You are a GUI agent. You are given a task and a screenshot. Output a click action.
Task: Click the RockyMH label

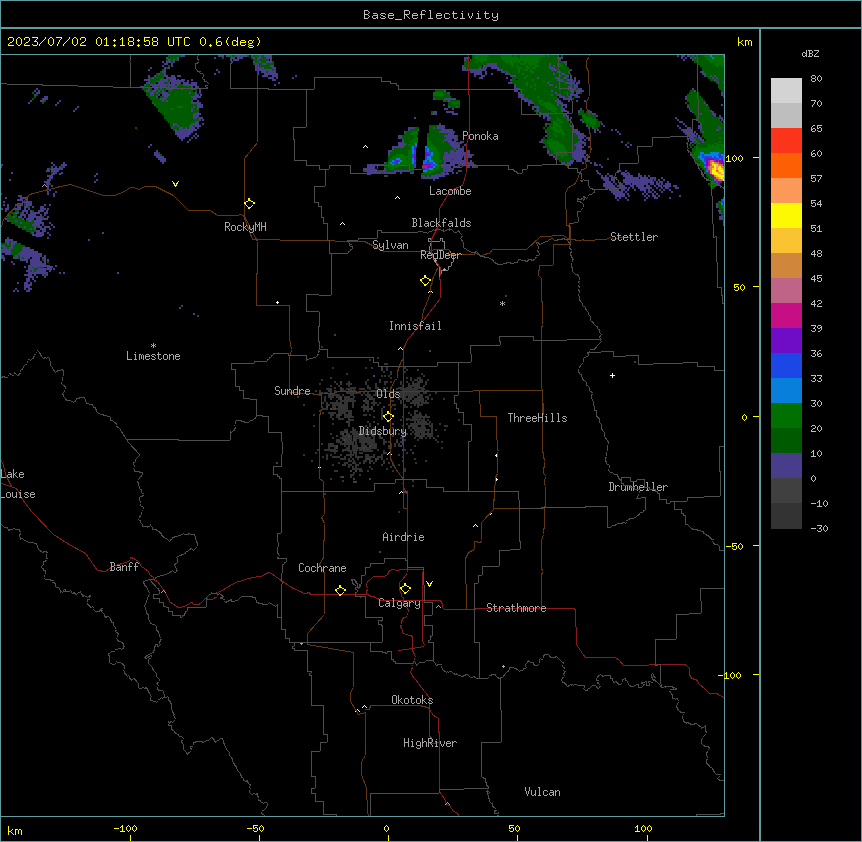pyautogui.click(x=245, y=227)
